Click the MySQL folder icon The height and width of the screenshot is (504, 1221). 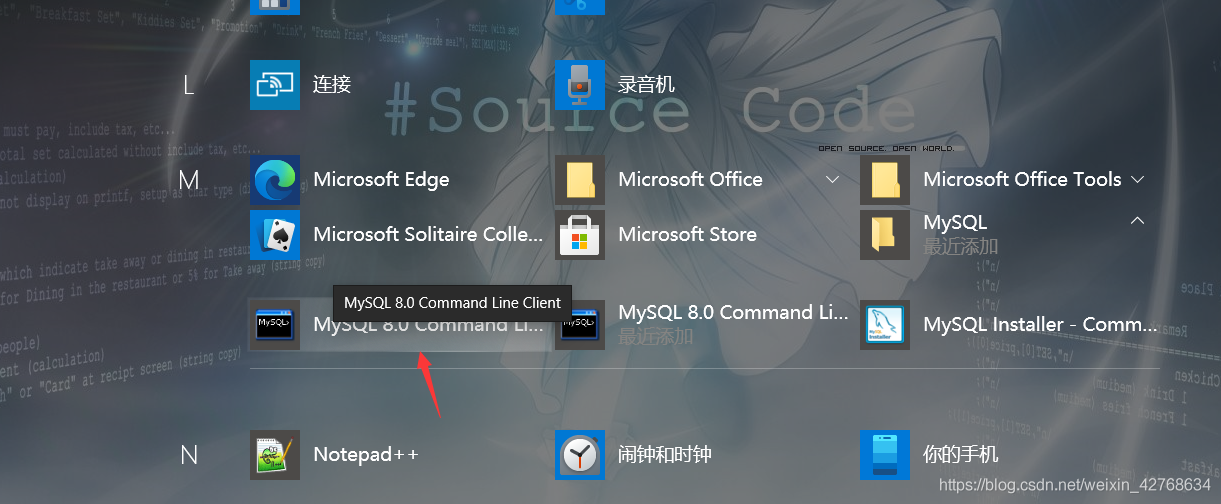tap(885, 235)
